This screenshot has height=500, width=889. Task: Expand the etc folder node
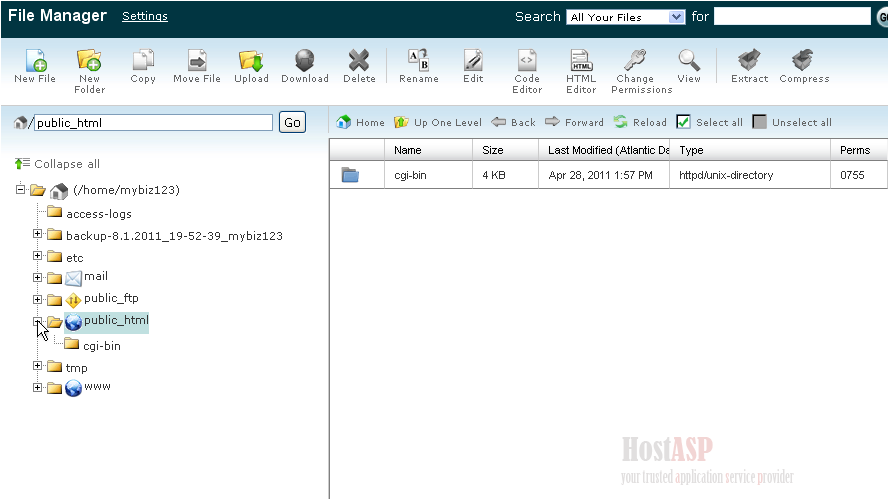(38, 256)
